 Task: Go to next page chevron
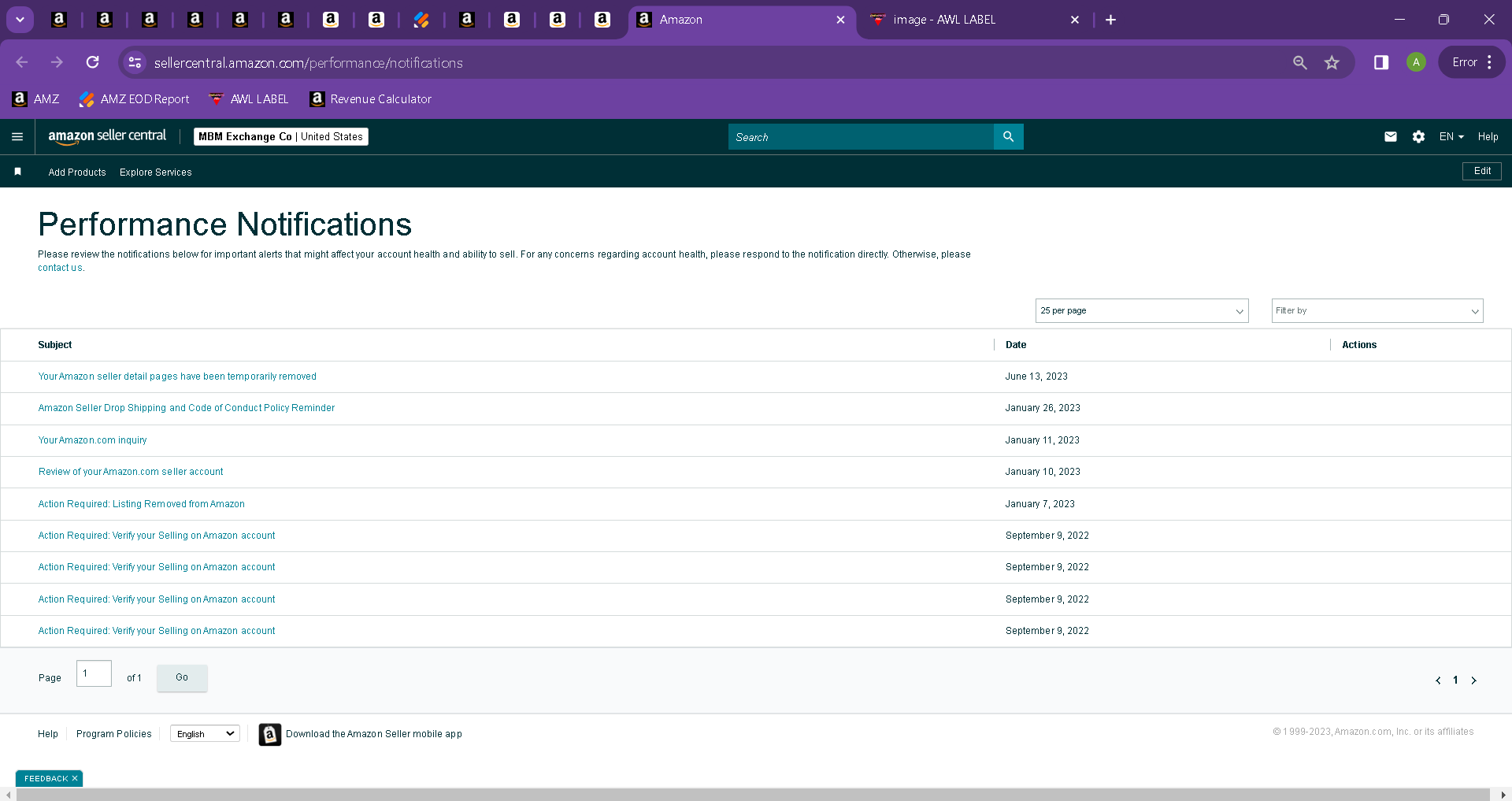(x=1473, y=680)
